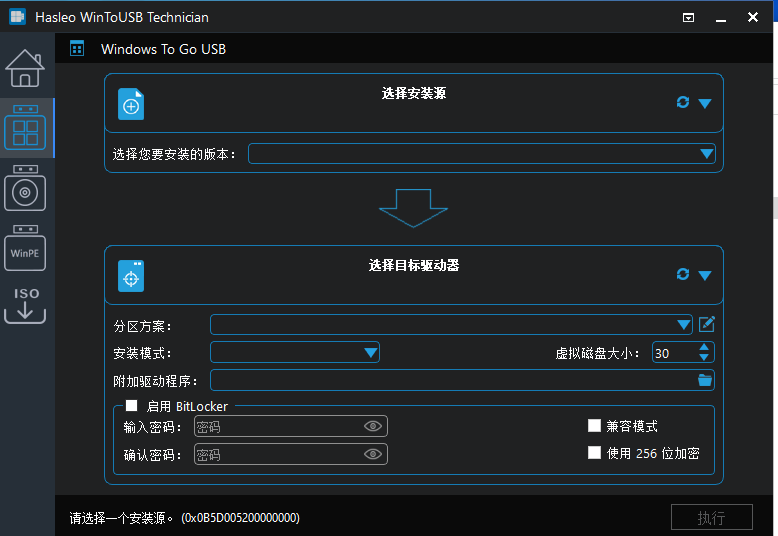
Task: Click the installation source file icon
Action: pos(131,104)
